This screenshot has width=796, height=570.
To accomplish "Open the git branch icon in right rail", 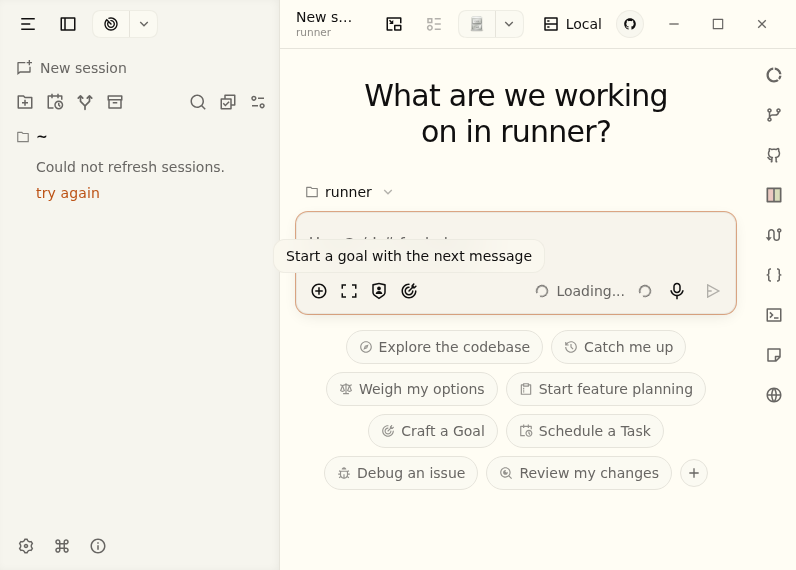I will point(774,115).
